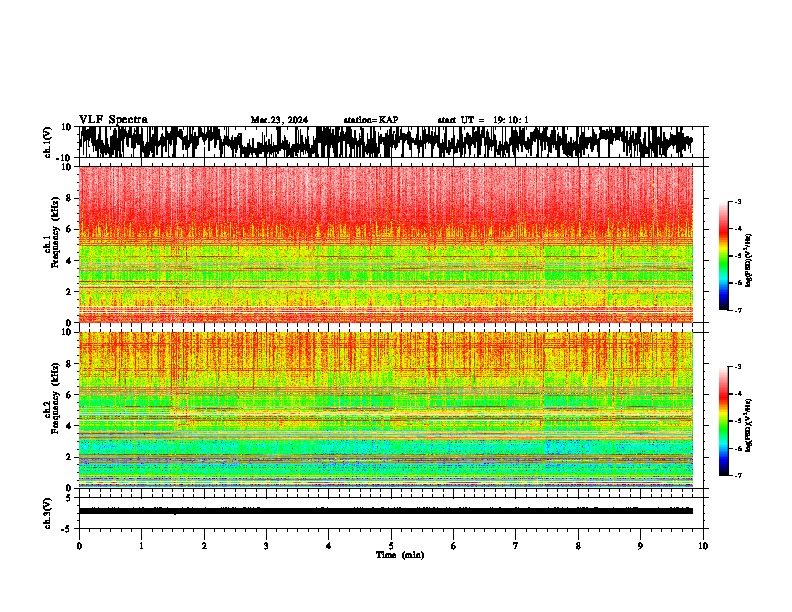The height and width of the screenshot is (612, 792).
Task: Click the 'Time (min)' x-axis label
Action: pyautogui.click(x=400, y=555)
